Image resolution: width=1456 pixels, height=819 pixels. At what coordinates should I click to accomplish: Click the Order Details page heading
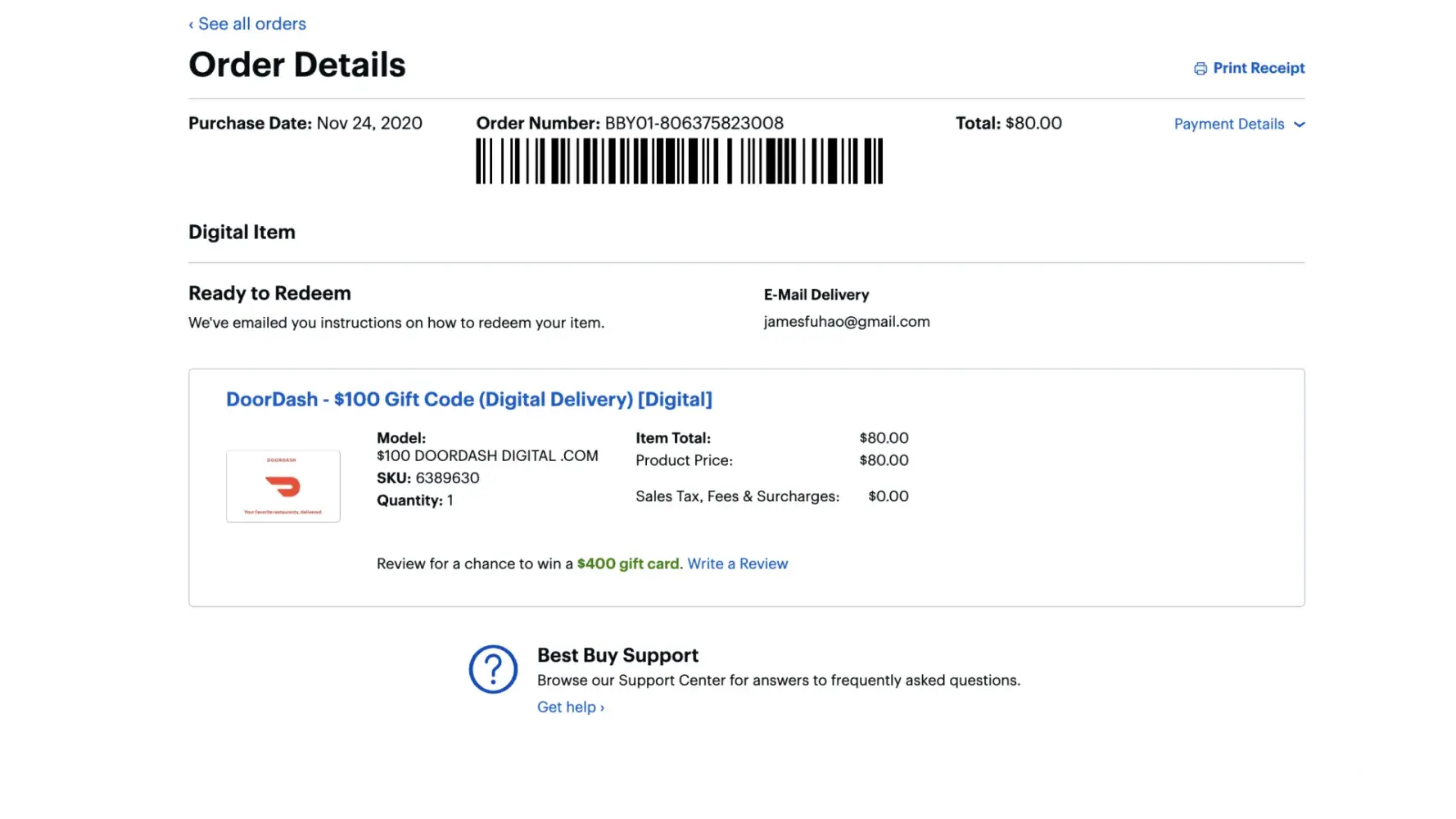coord(296,65)
